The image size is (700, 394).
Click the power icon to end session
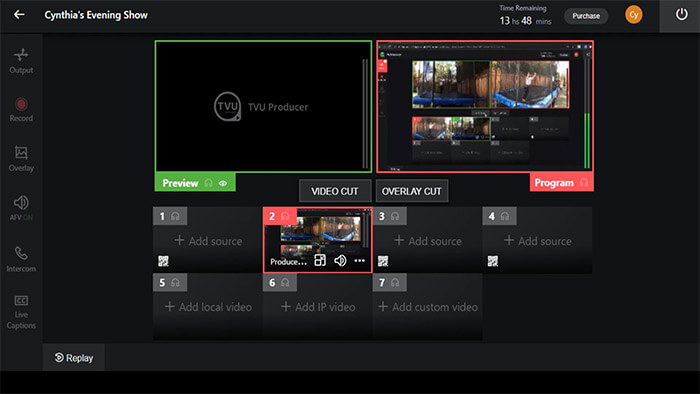(681, 15)
